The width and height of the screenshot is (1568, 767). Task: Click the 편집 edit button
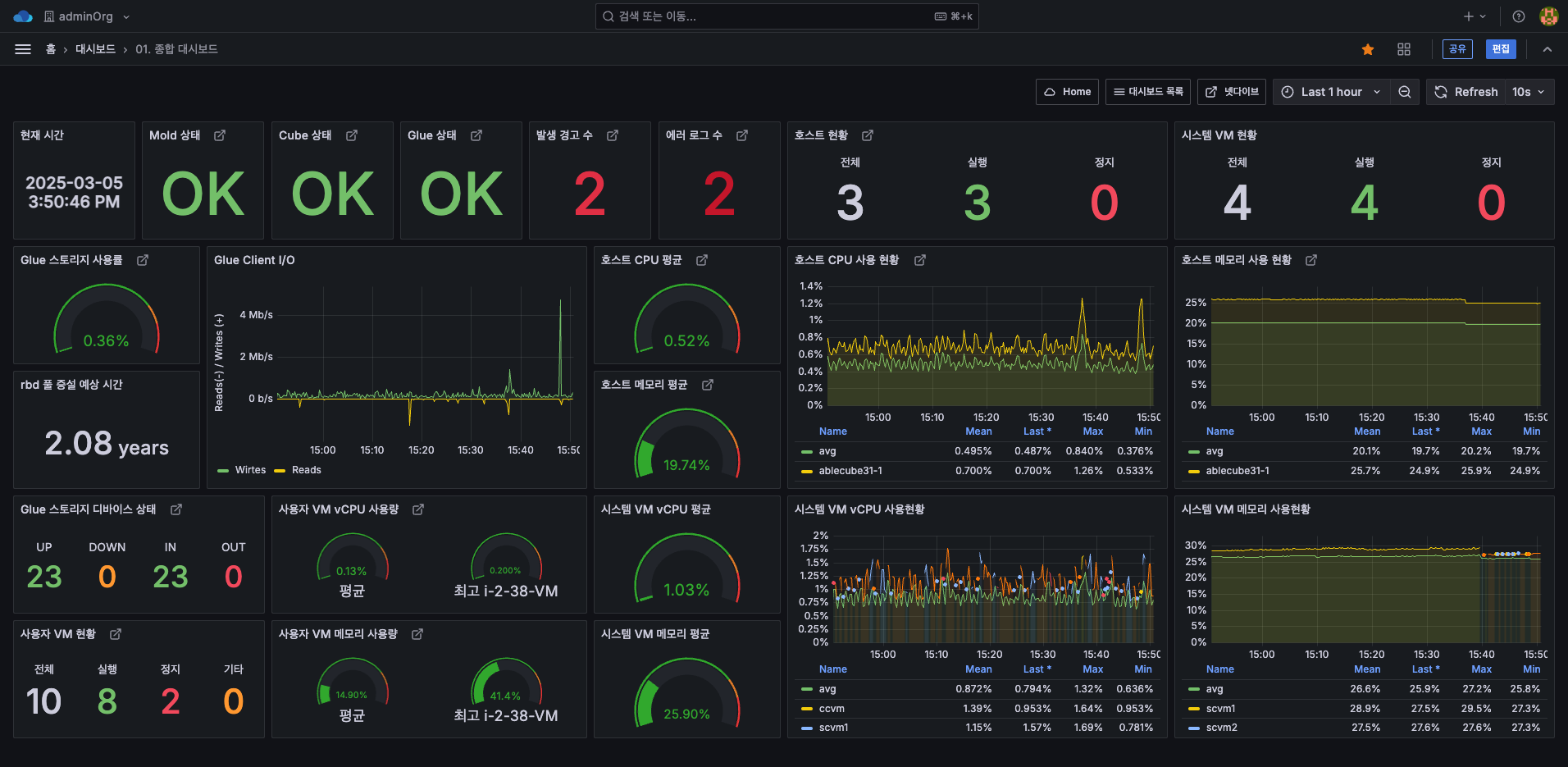pyautogui.click(x=1501, y=49)
